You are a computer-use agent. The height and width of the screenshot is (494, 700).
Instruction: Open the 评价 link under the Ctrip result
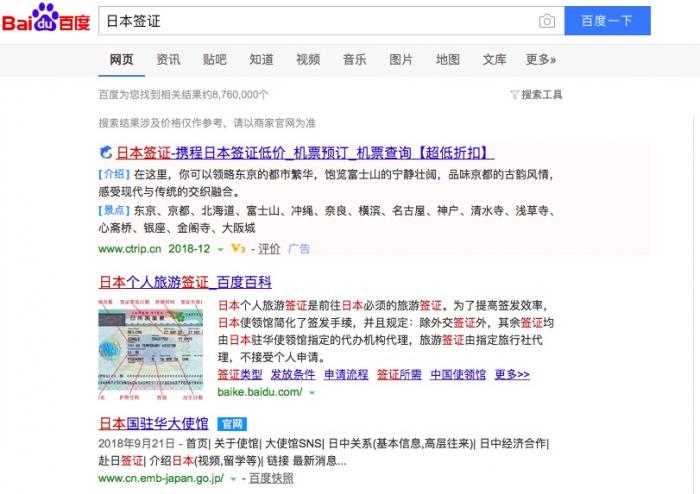click(269, 249)
